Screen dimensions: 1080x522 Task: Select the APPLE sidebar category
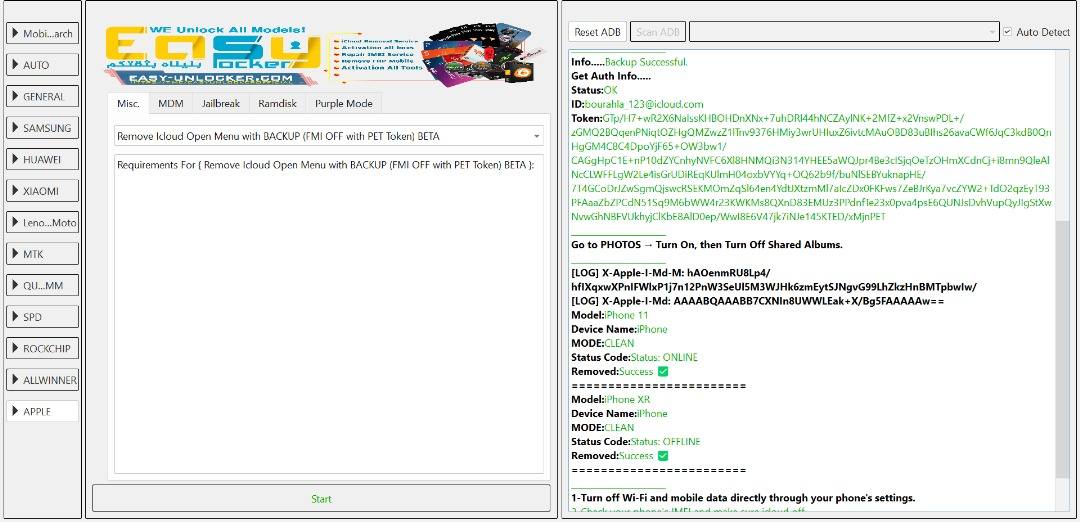pyautogui.click(x=43, y=411)
